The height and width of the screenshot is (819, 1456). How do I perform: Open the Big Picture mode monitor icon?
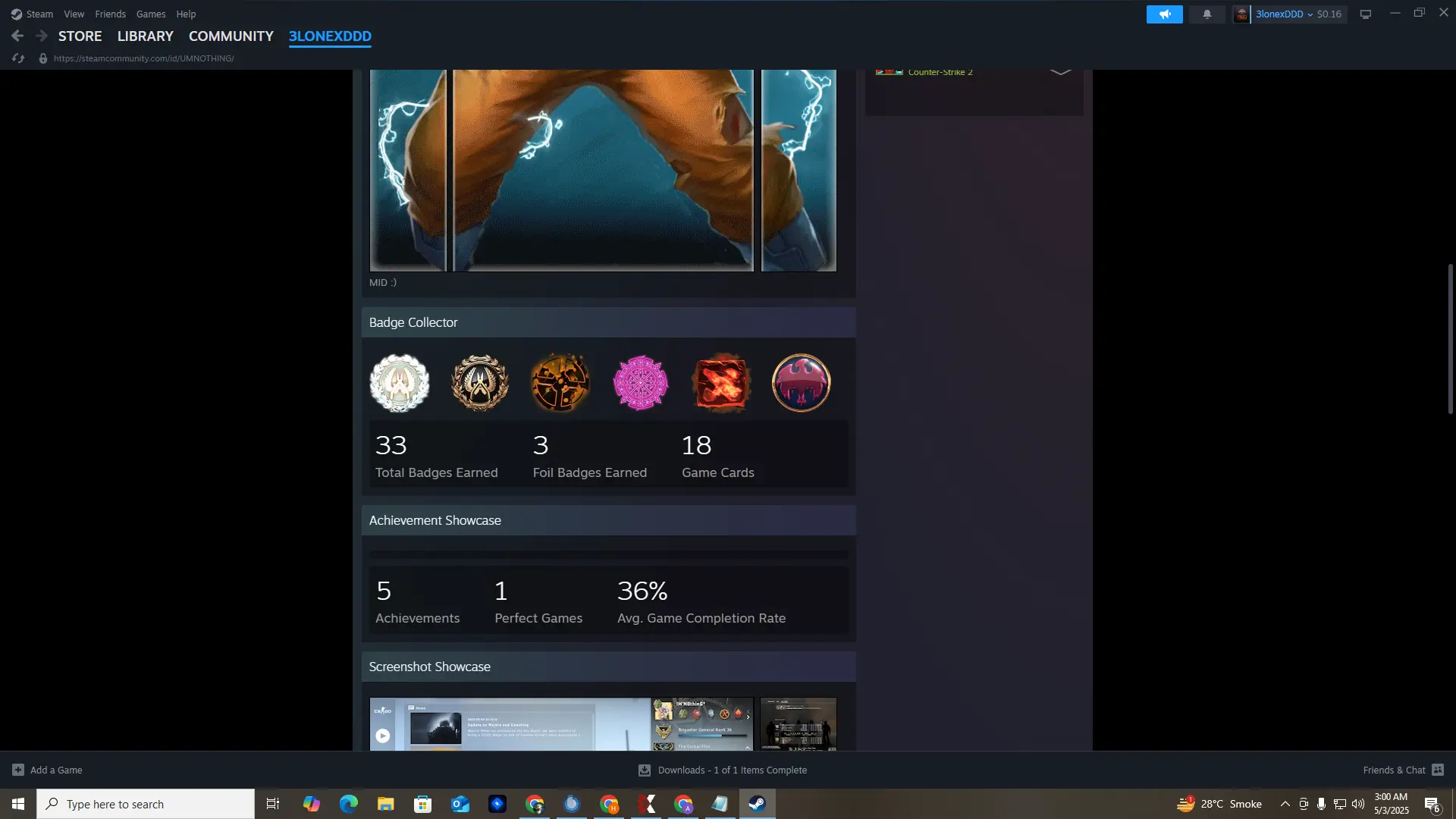pos(1365,14)
